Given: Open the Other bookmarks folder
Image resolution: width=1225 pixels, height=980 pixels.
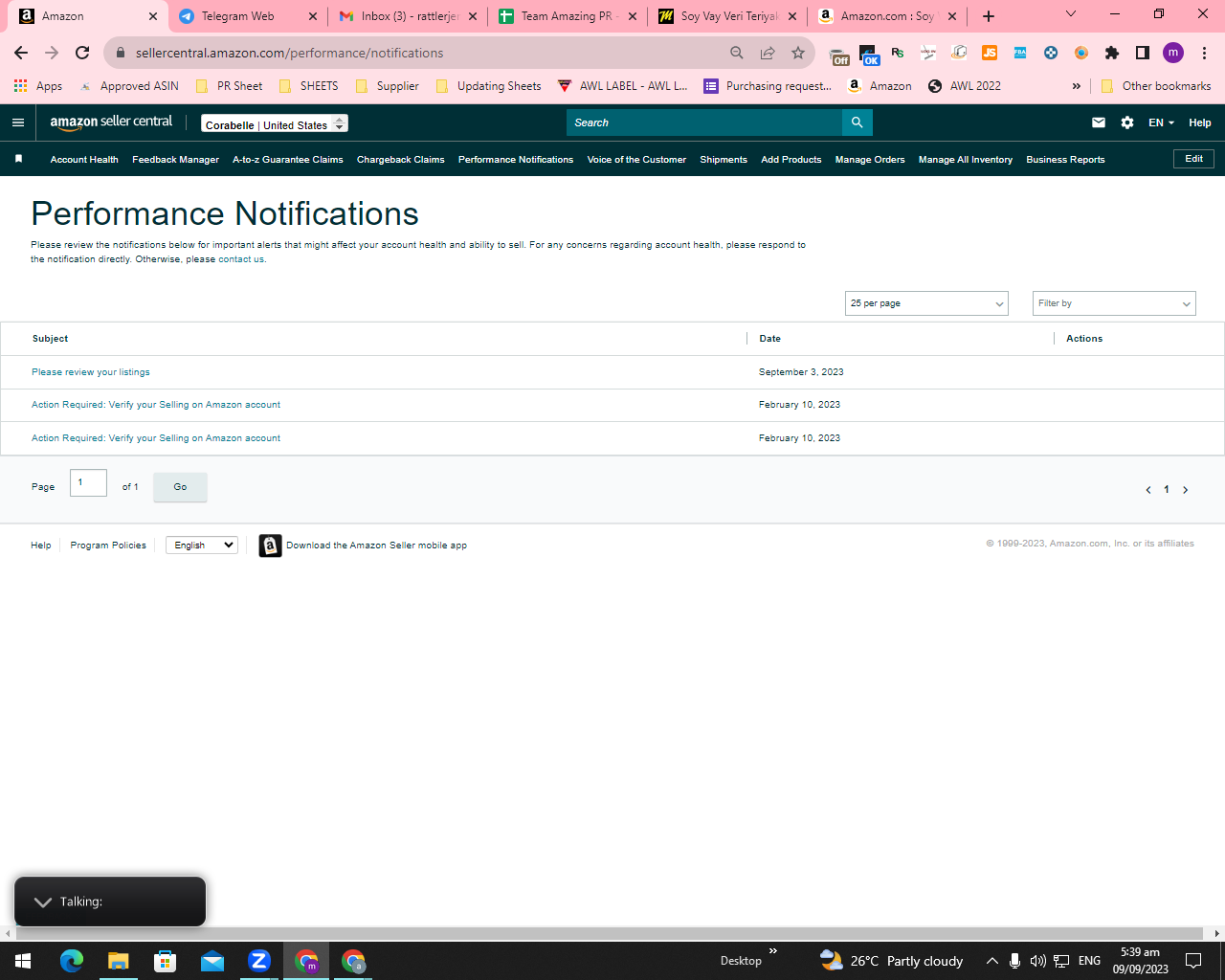Looking at the screenshot, I should pos(1156,86).
